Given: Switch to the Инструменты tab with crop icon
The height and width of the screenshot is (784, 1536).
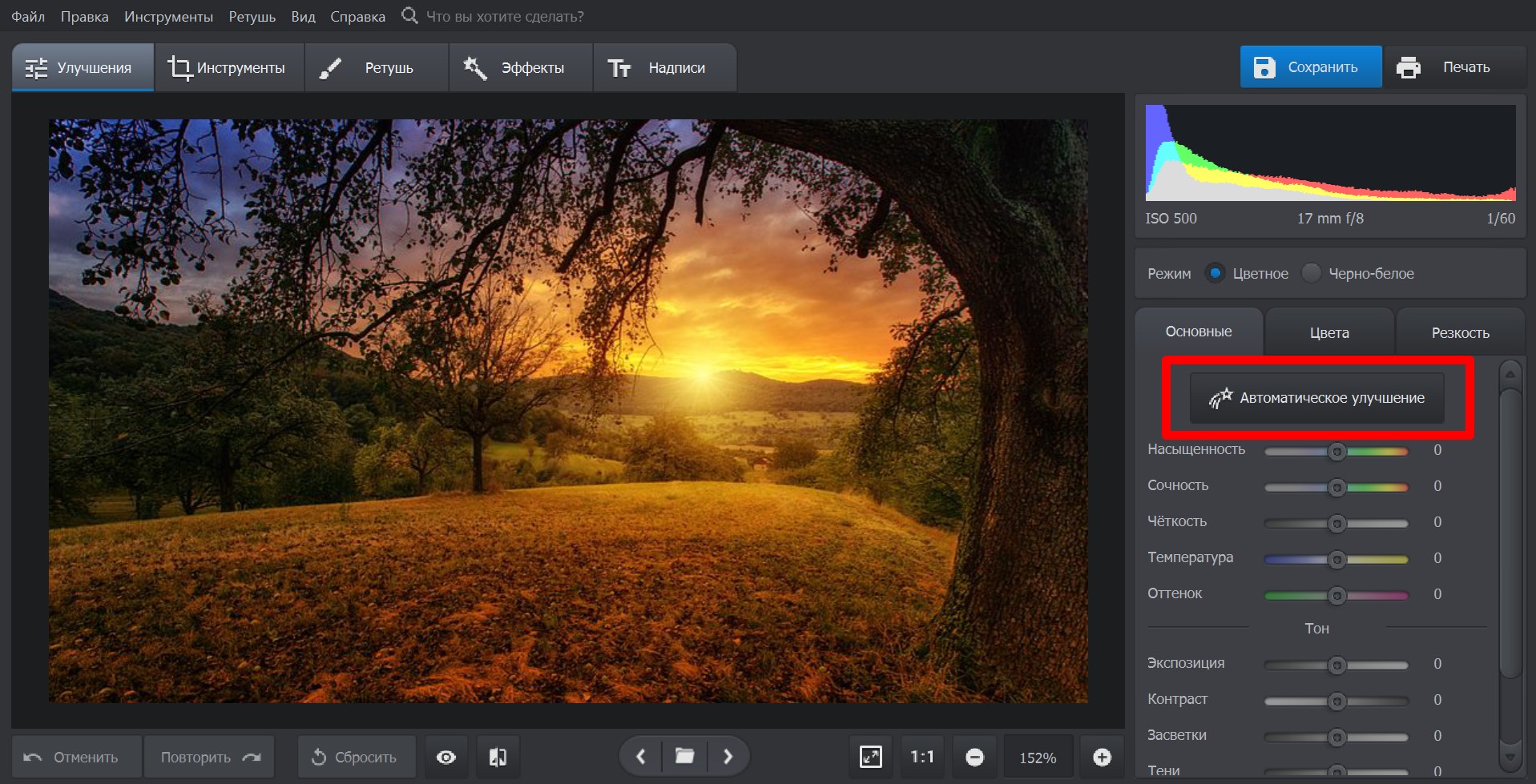Looking at the screenshot, I should 229,68.
